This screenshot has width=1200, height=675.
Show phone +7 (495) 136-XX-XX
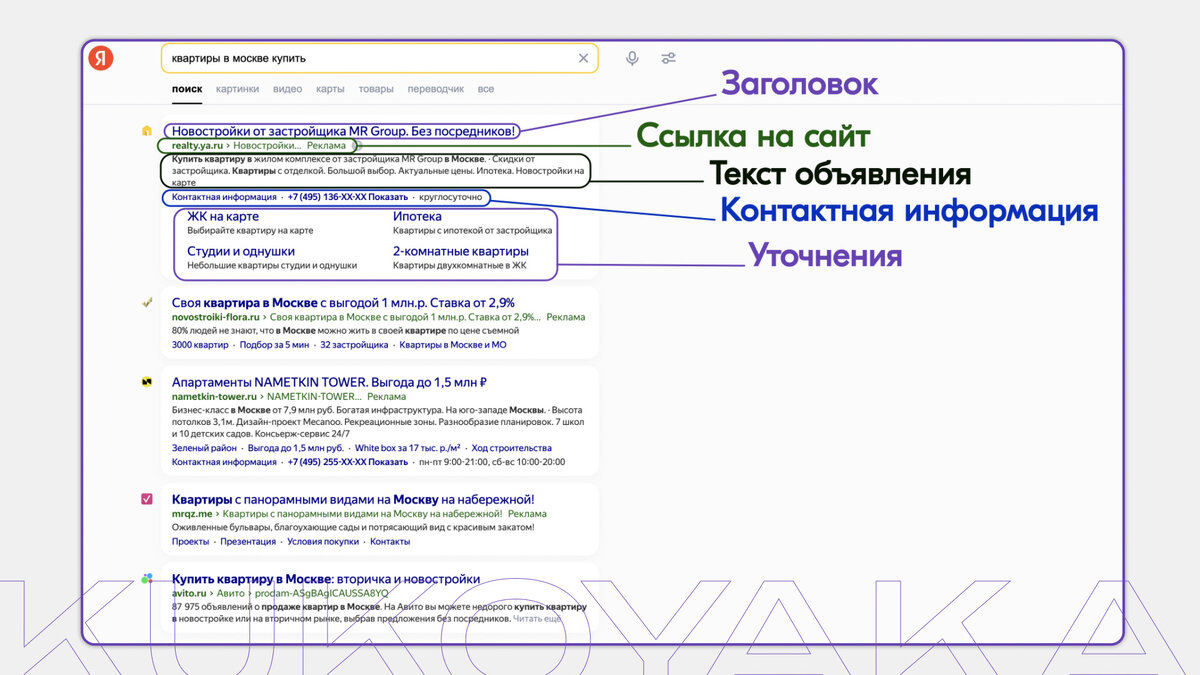[348, 197]
